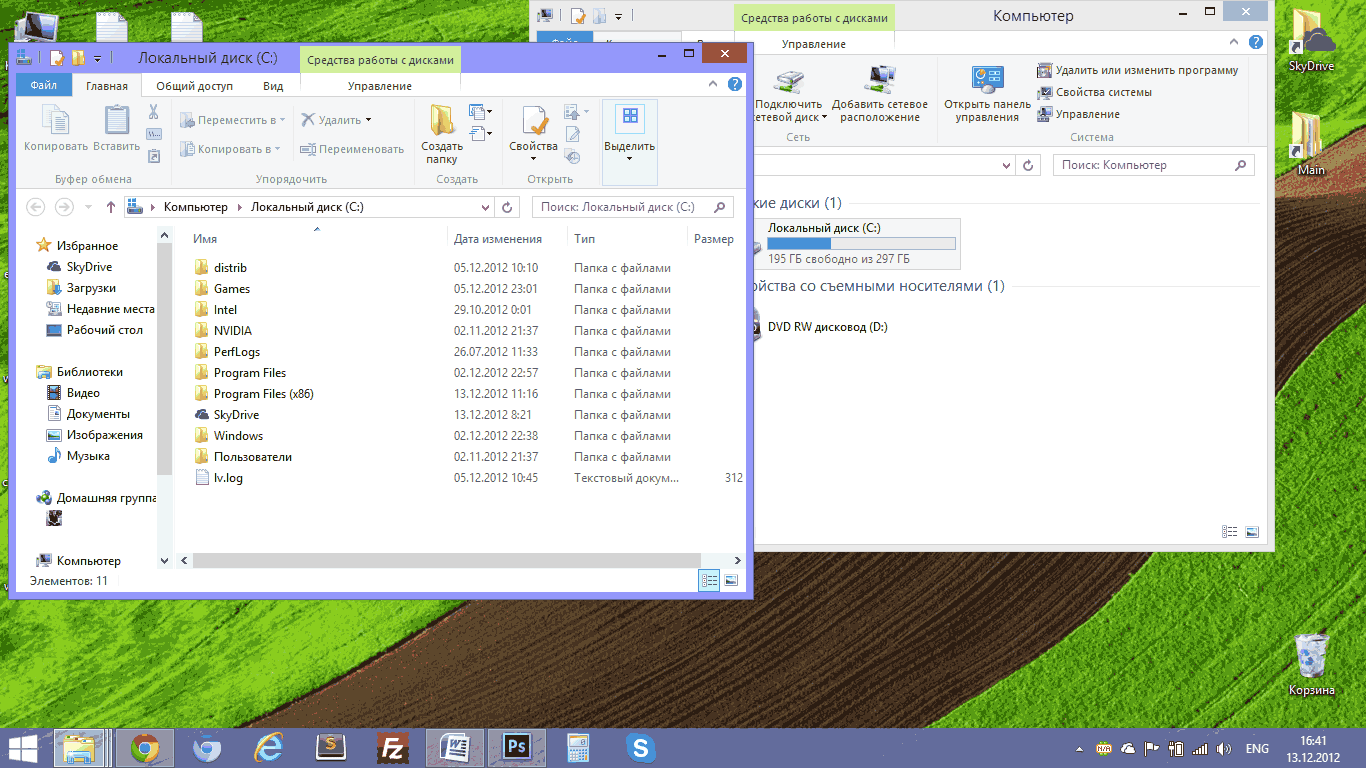
Task: Open the recent locations dropdown beside the forward arrow
Action: click(x=88, y=207)
